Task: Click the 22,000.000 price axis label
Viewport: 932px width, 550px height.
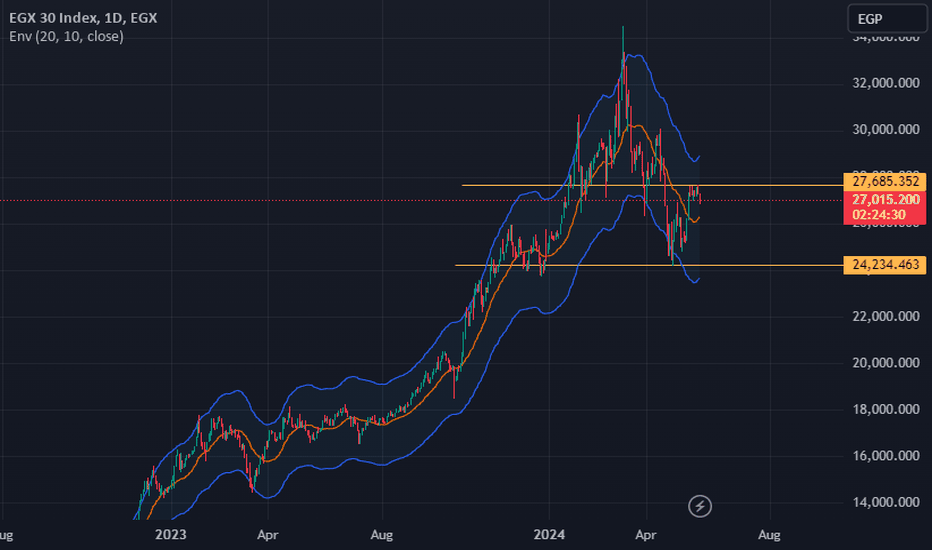Action: [x=886, y=316]
